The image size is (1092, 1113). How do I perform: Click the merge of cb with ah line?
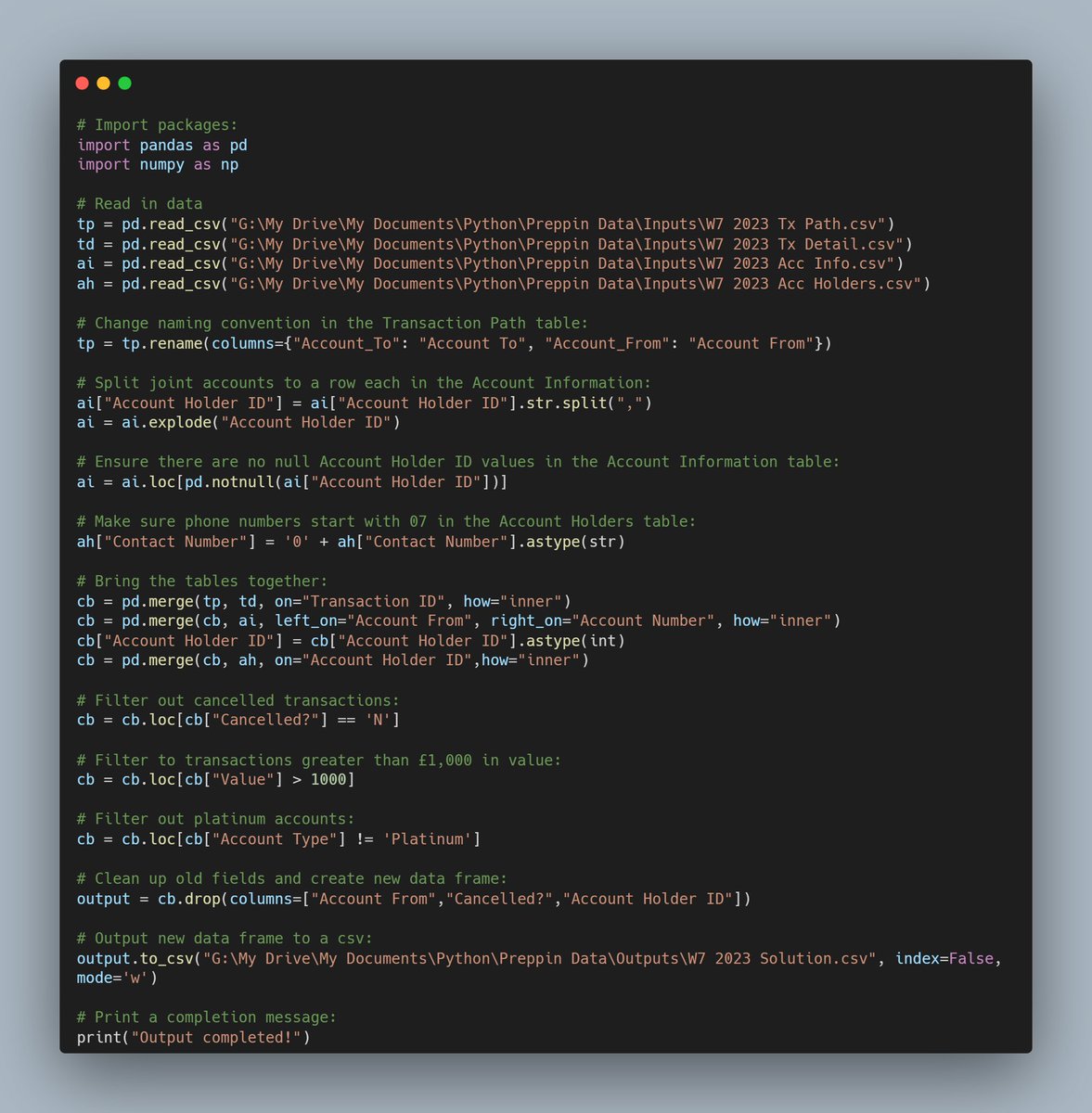pos(333,659)
